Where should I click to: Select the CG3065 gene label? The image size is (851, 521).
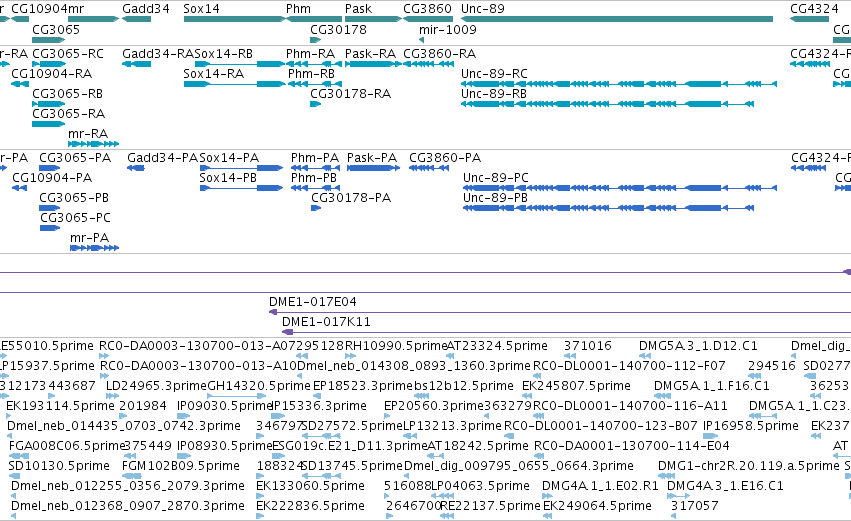point(56,29)
